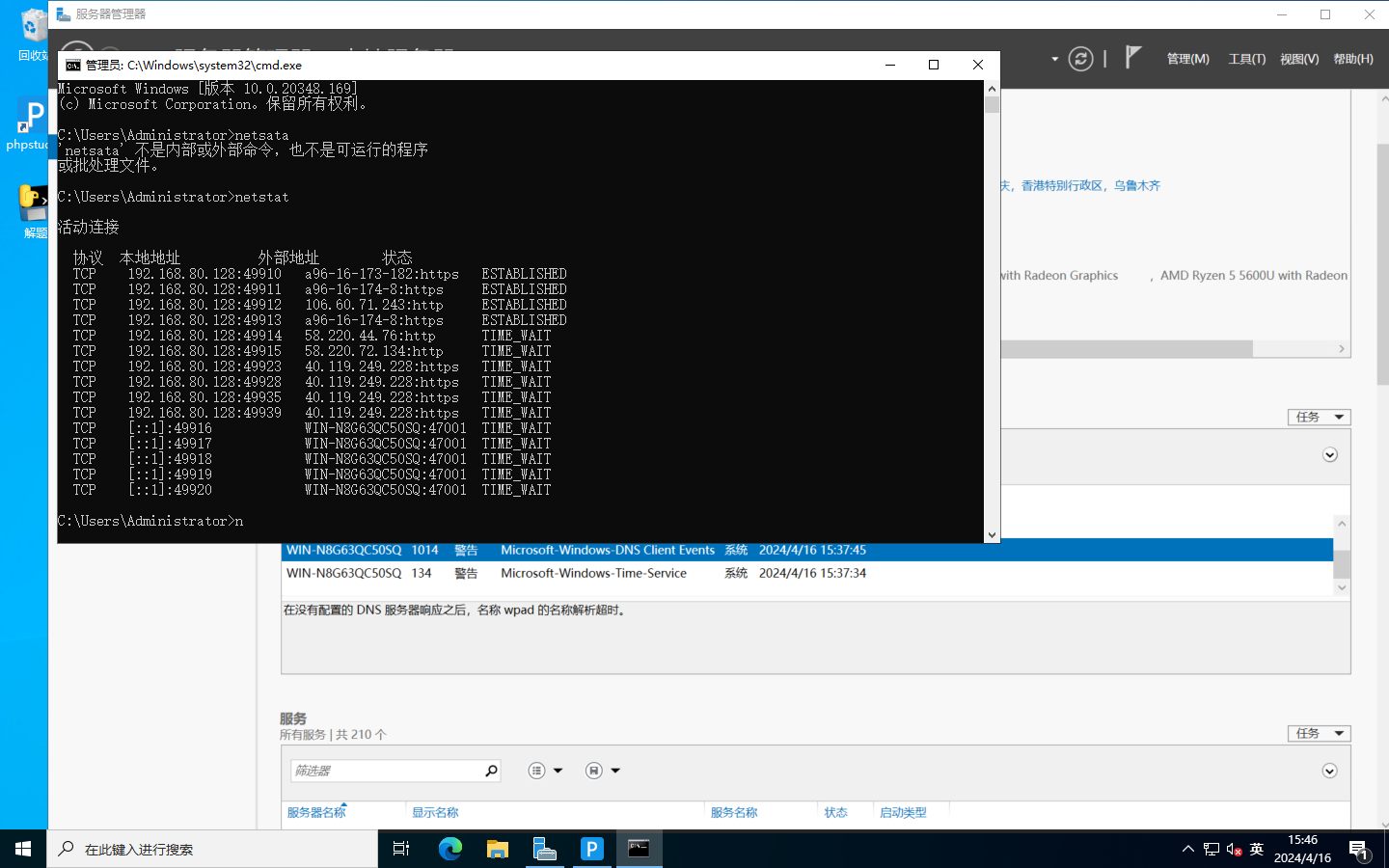The width and height of the screenshot is (1389, 868).
Task: Click the search magnifier in services filter
Action: [x=491, y=771]
